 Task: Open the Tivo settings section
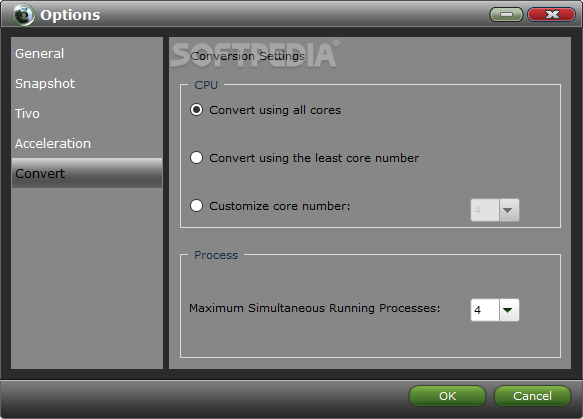click(x=87, y=113)
